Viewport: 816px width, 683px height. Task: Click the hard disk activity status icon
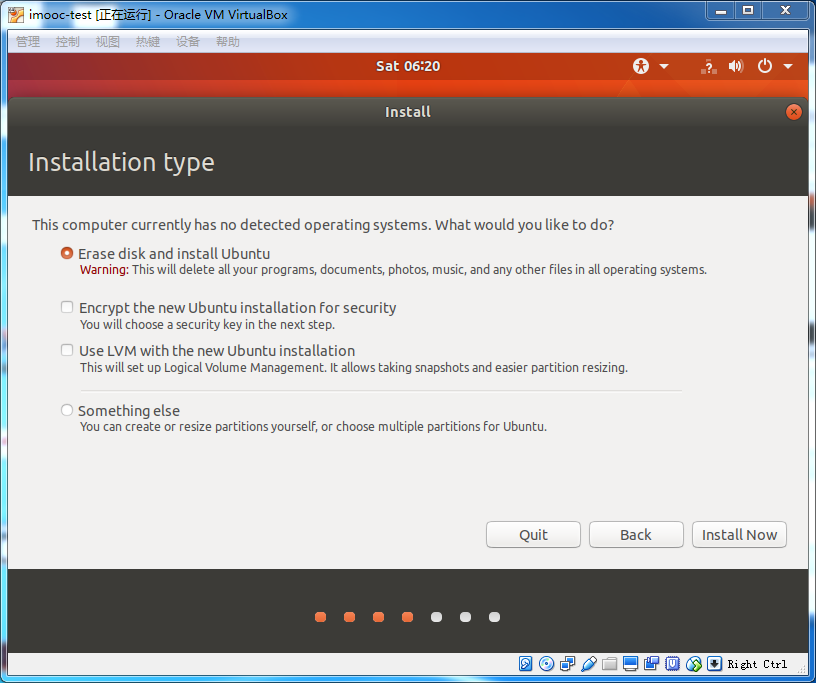coord(526,664)
